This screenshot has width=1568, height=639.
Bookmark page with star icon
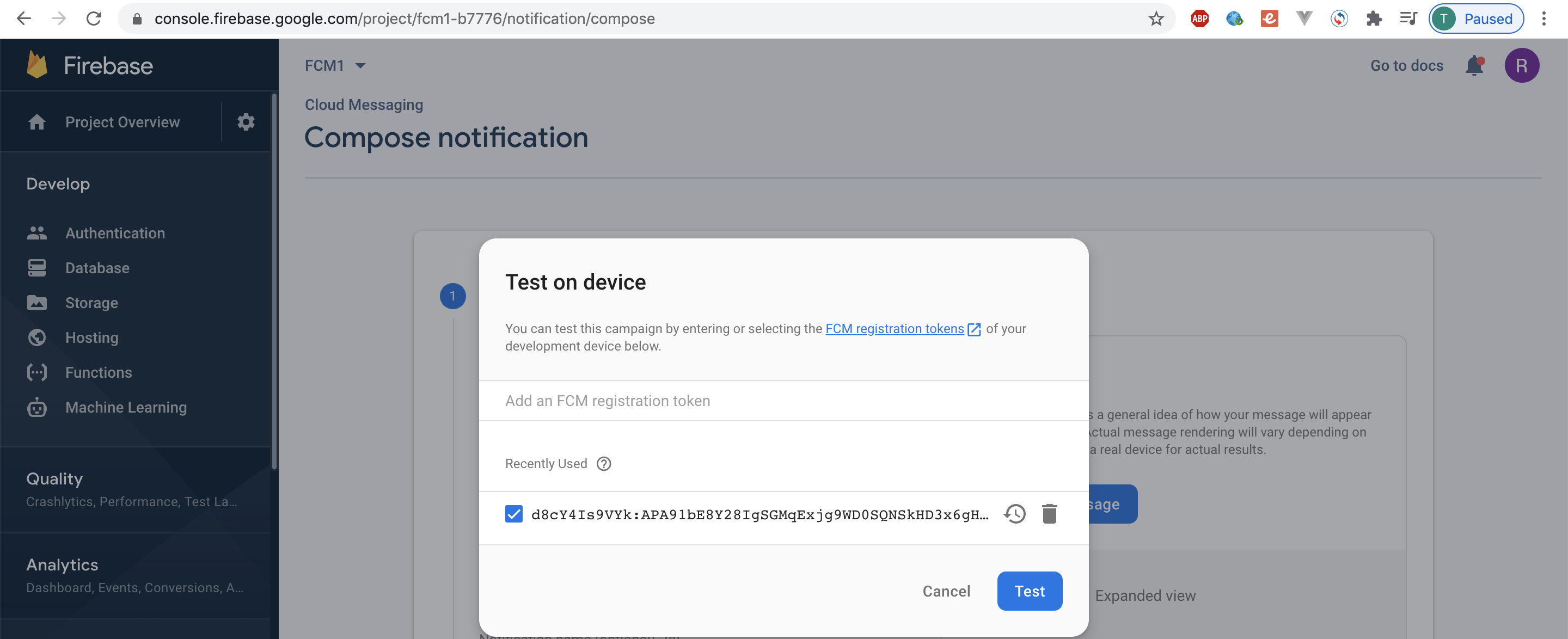(x=1156, y=19)
